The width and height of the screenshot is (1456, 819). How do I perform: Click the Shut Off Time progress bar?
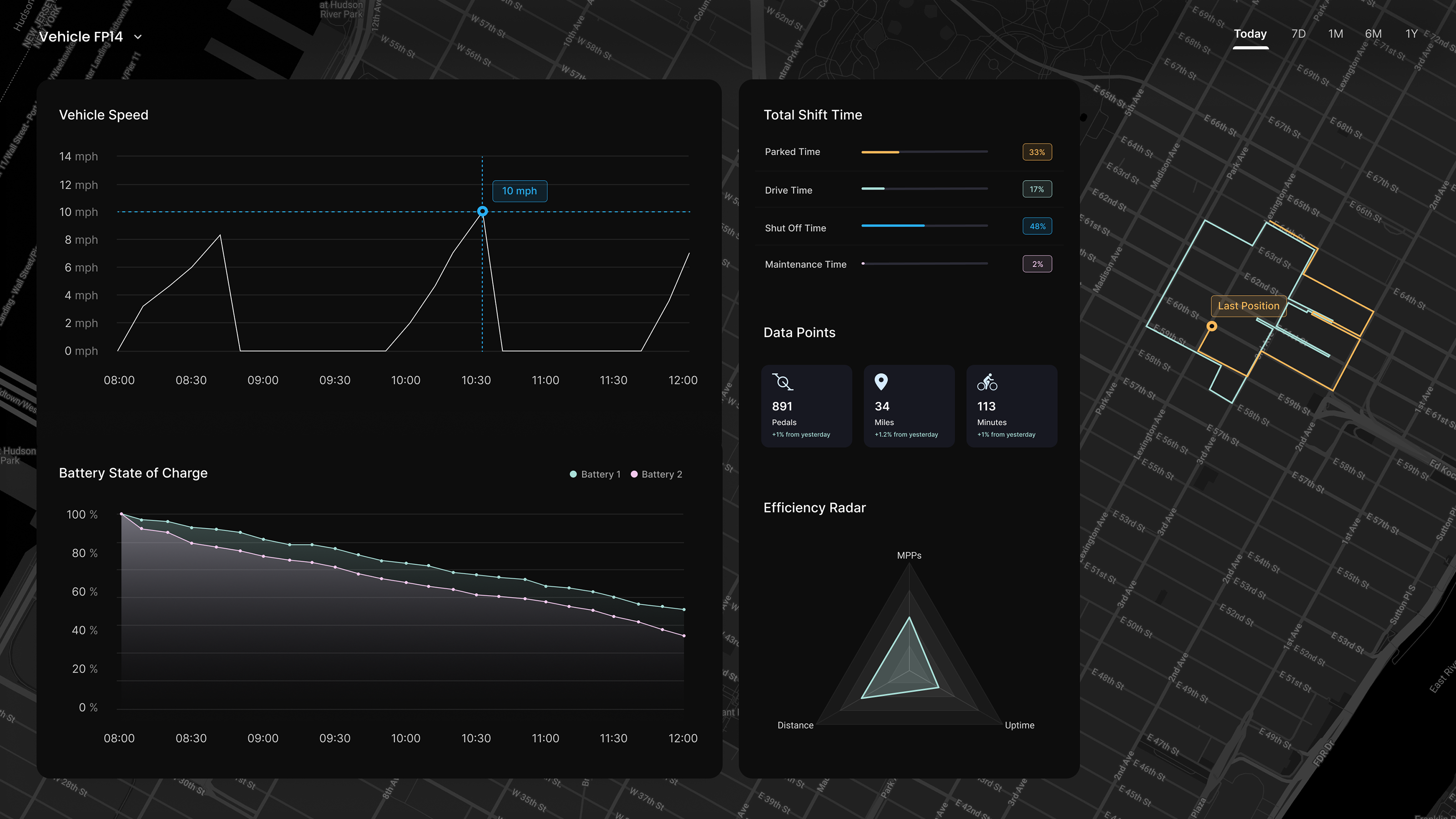[924, 226]
